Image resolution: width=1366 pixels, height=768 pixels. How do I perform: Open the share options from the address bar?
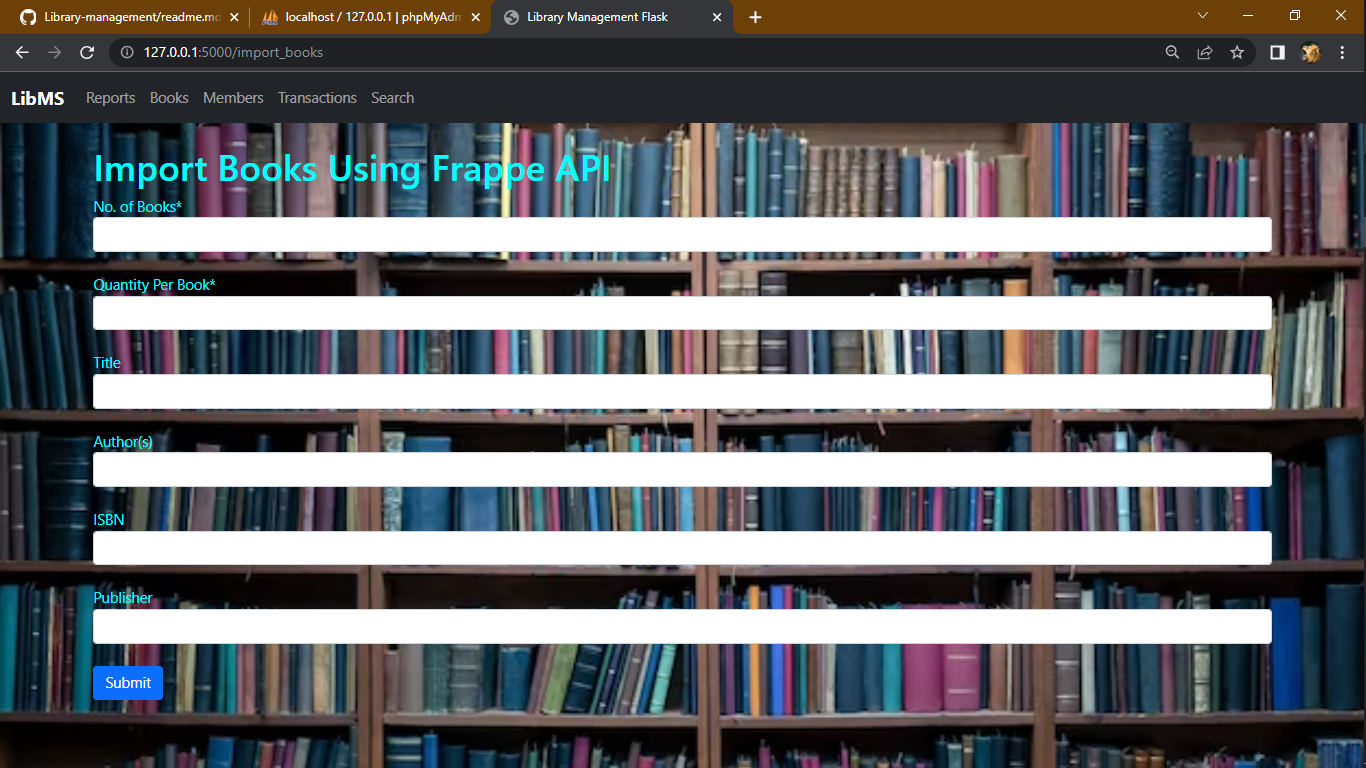(x=1204, y=52)
